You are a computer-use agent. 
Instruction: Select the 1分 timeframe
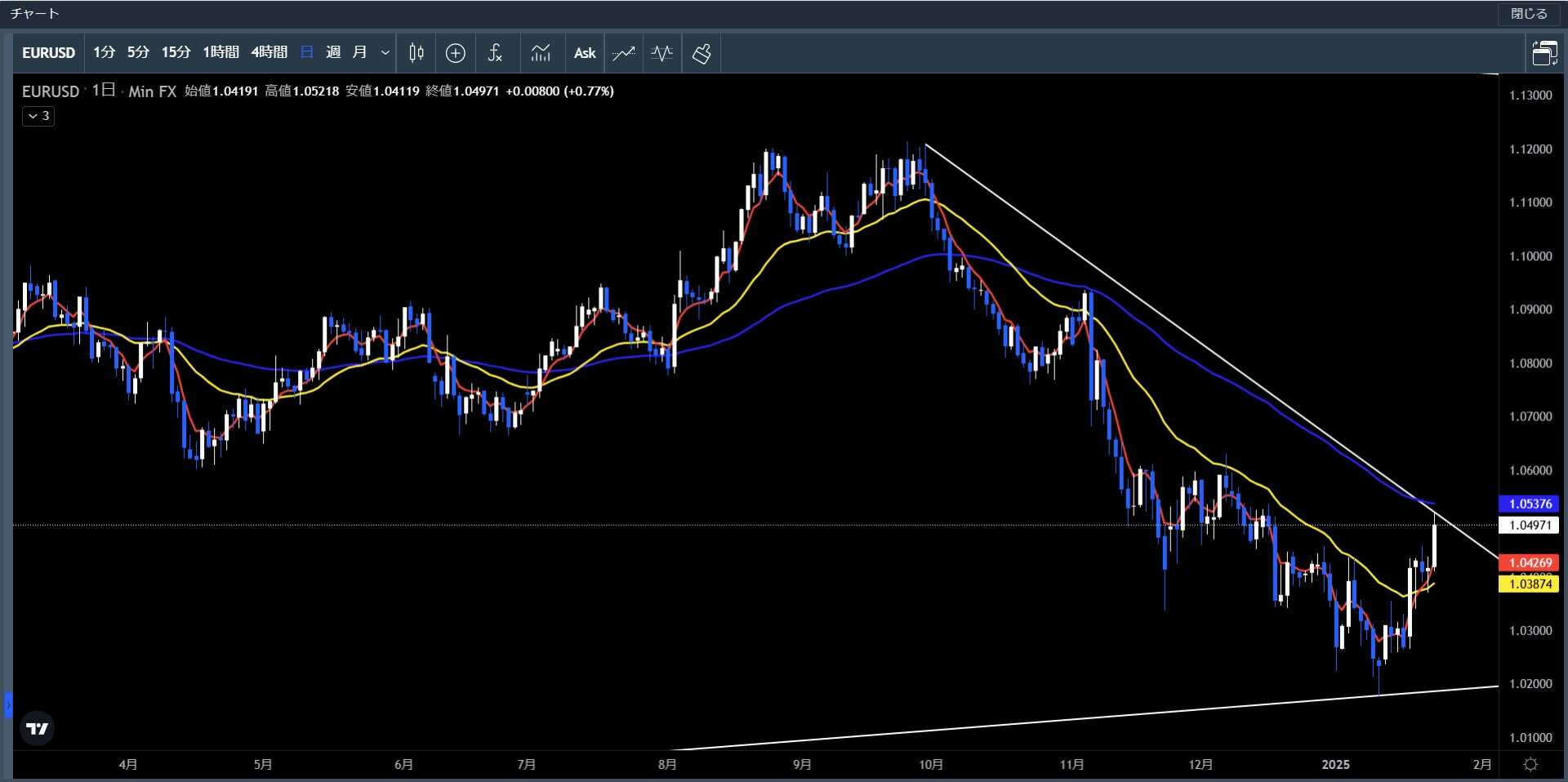[x=104, y=52]
